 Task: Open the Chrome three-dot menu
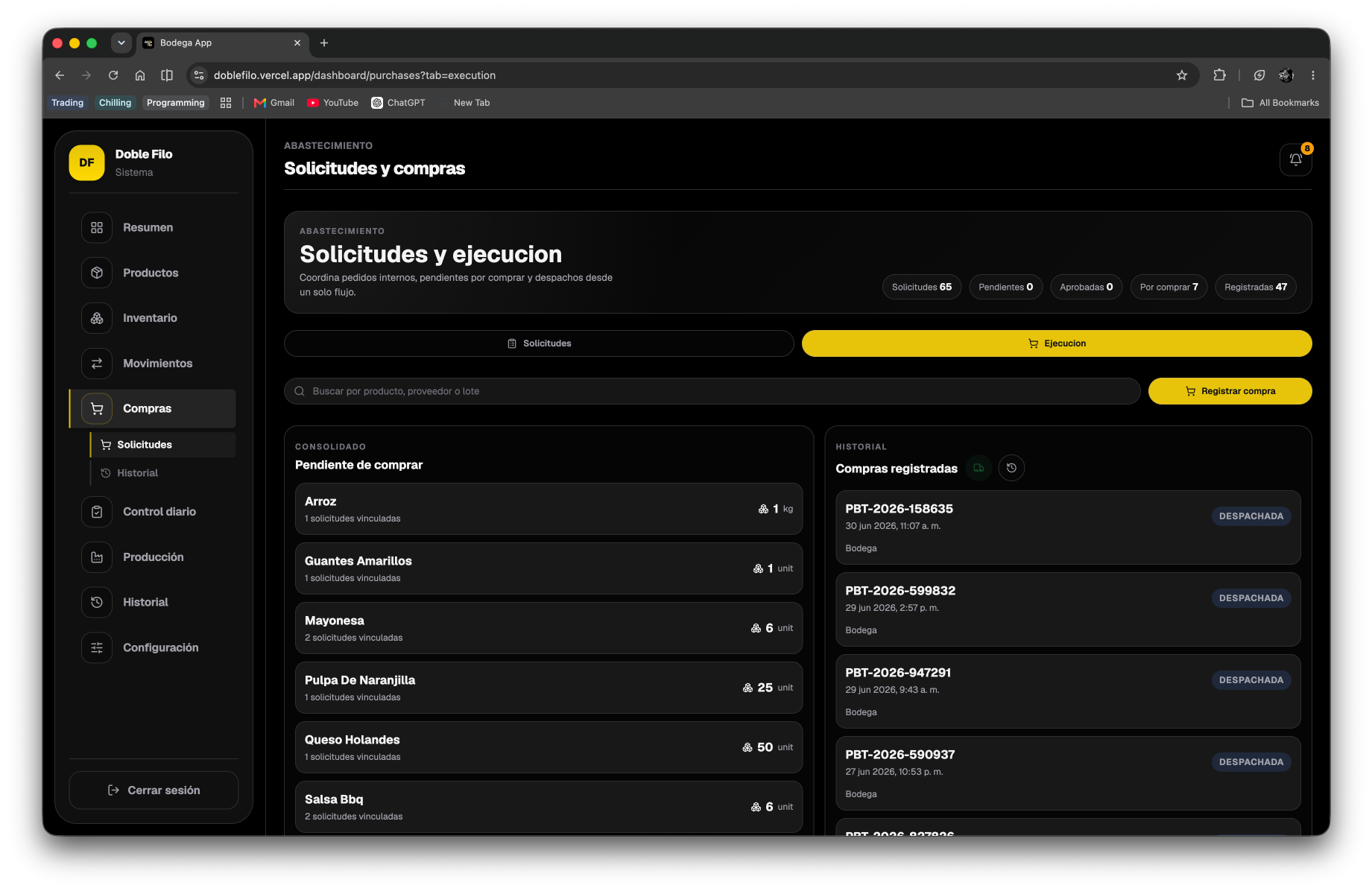(1313, 75)
